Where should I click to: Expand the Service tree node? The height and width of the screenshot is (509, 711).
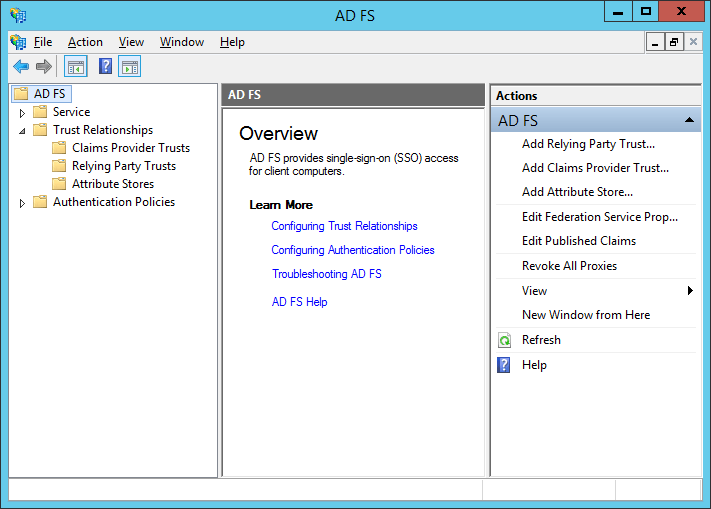click(x=22, y=113)
